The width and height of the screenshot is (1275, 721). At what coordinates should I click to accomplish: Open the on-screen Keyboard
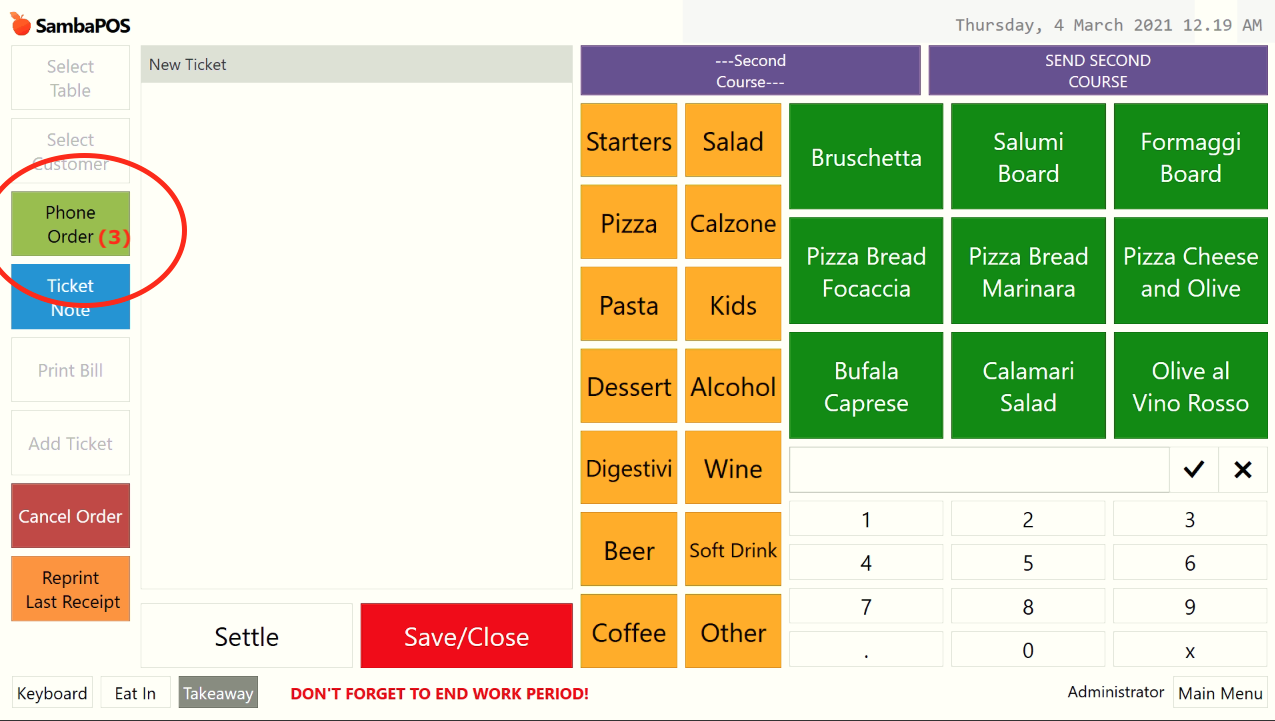pyautogui.click(x=52, y=693)
